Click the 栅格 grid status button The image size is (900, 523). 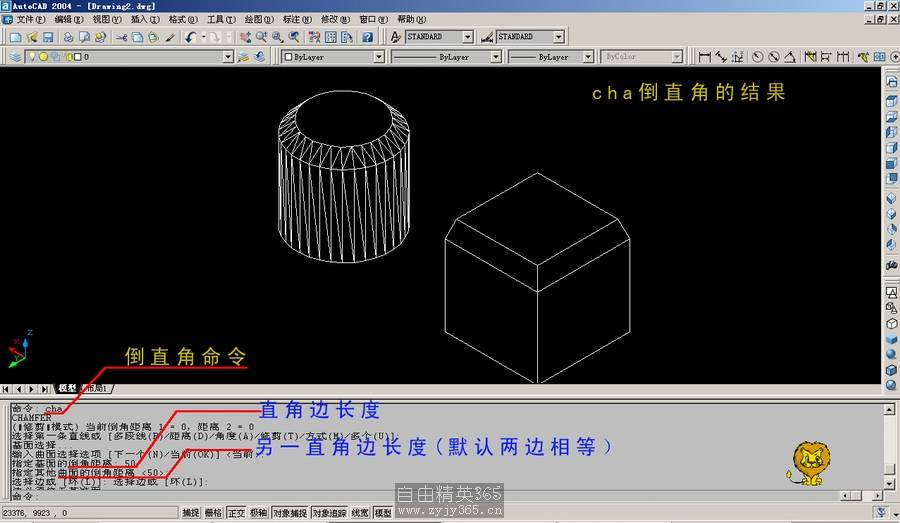[x=213, y=513]
